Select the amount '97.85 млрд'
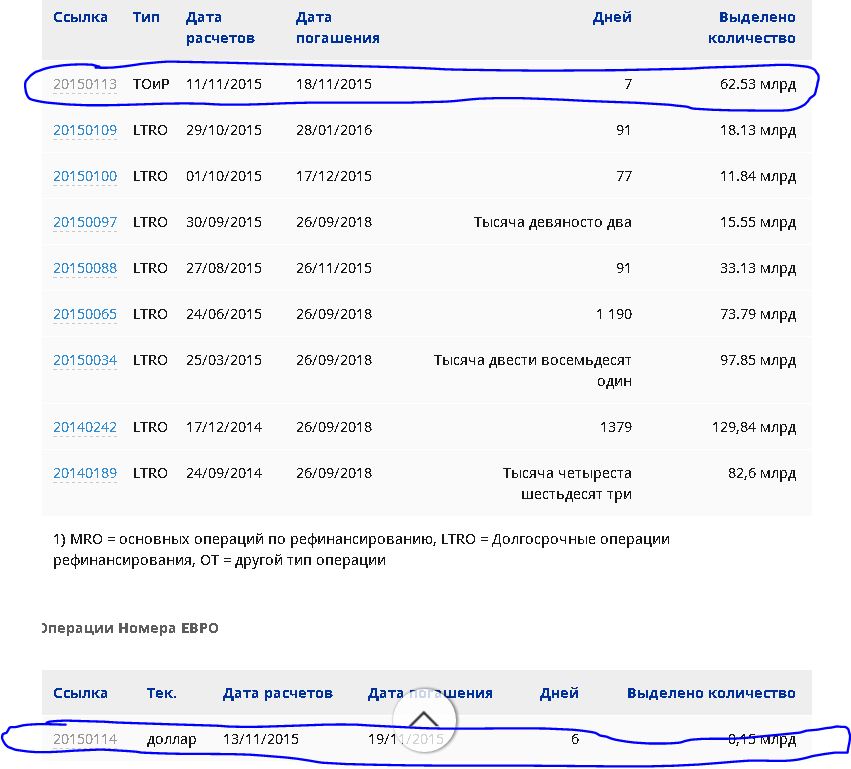Viewport: 851px width, 769px height. [x=758, y=361]
